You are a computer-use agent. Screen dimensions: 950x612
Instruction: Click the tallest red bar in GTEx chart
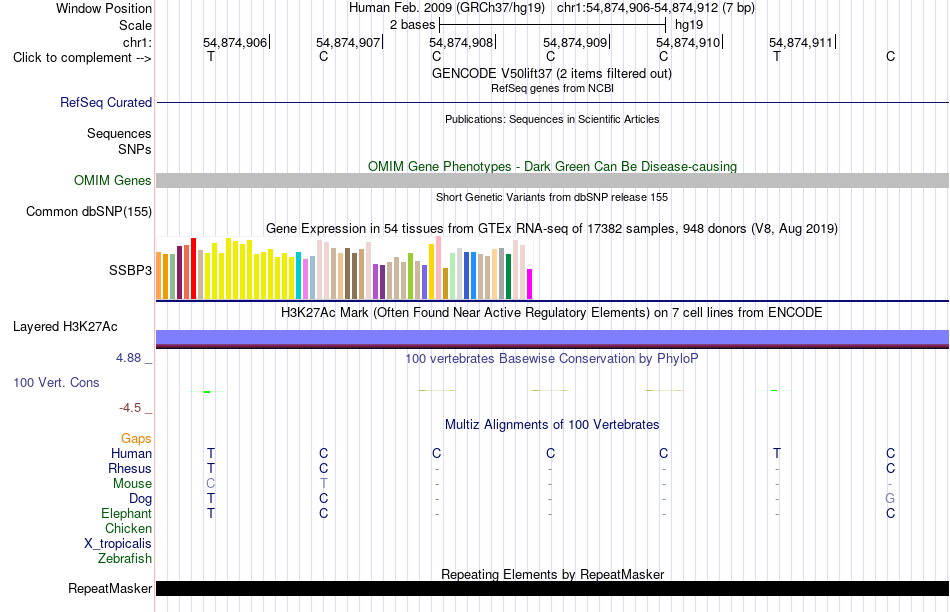pos(194,268)
